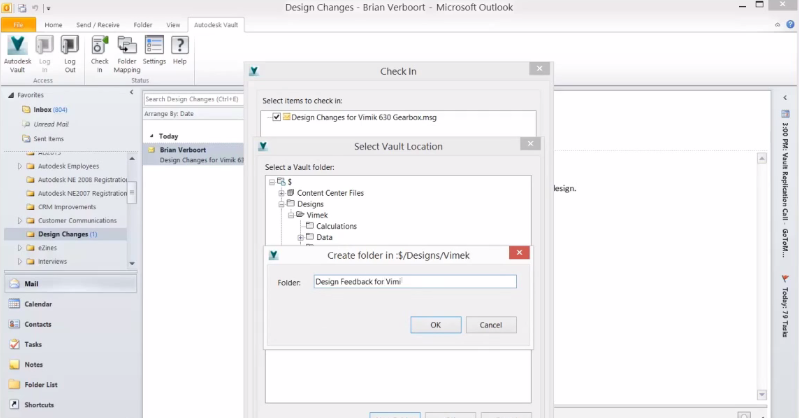
Task: Open Autodesk Vault ribbon button
Action: (17, 55)
